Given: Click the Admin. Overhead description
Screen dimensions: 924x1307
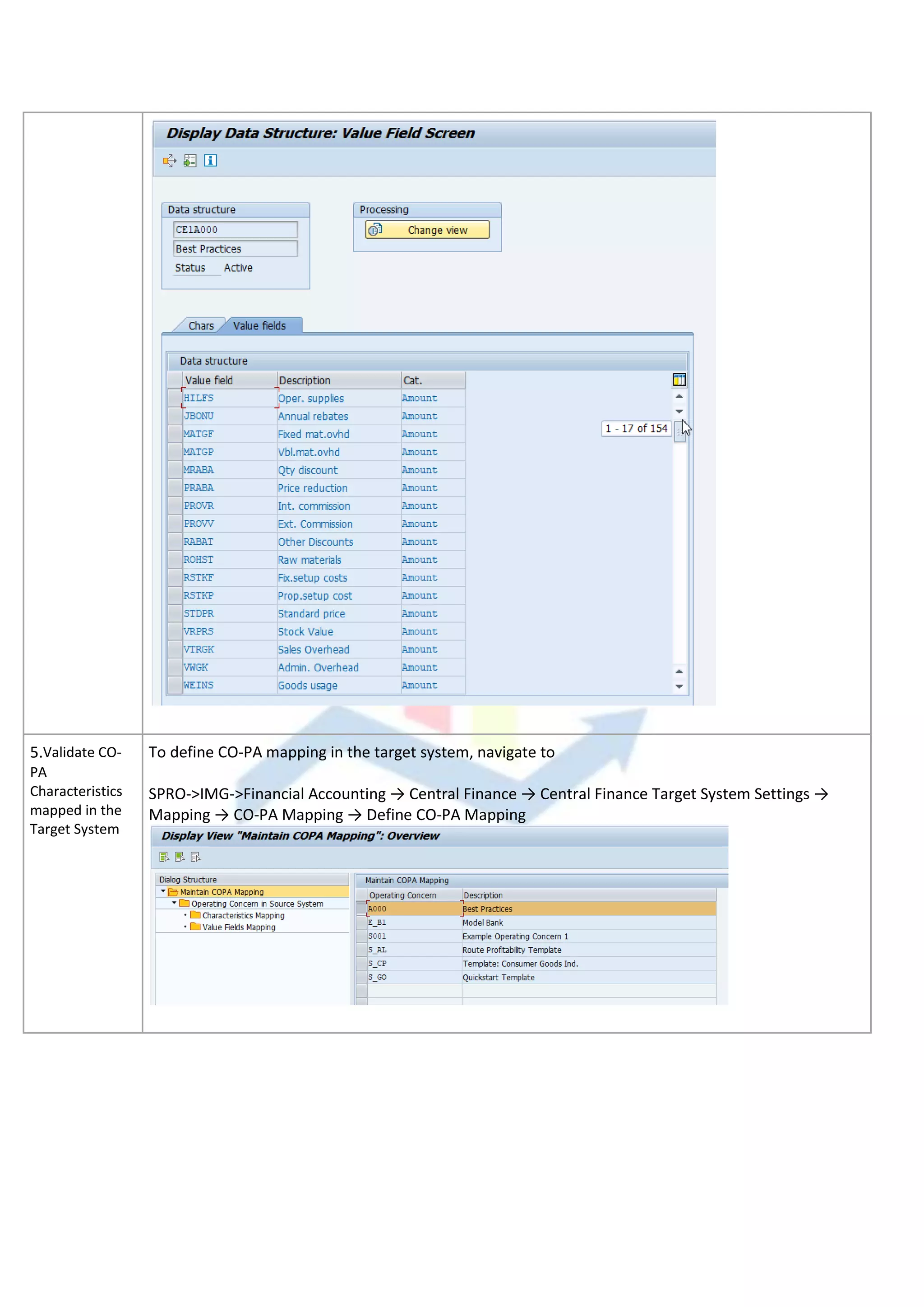Looking at the screenshot, I should click(319, 668).
